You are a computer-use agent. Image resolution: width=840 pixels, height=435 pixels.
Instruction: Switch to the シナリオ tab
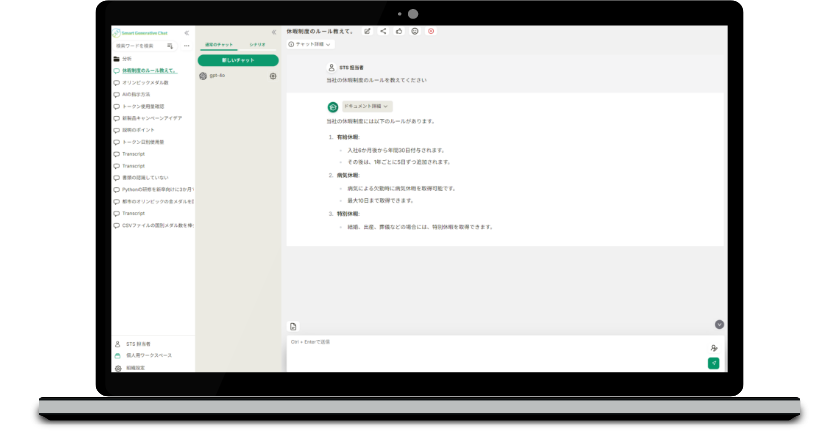pos(258,45)
